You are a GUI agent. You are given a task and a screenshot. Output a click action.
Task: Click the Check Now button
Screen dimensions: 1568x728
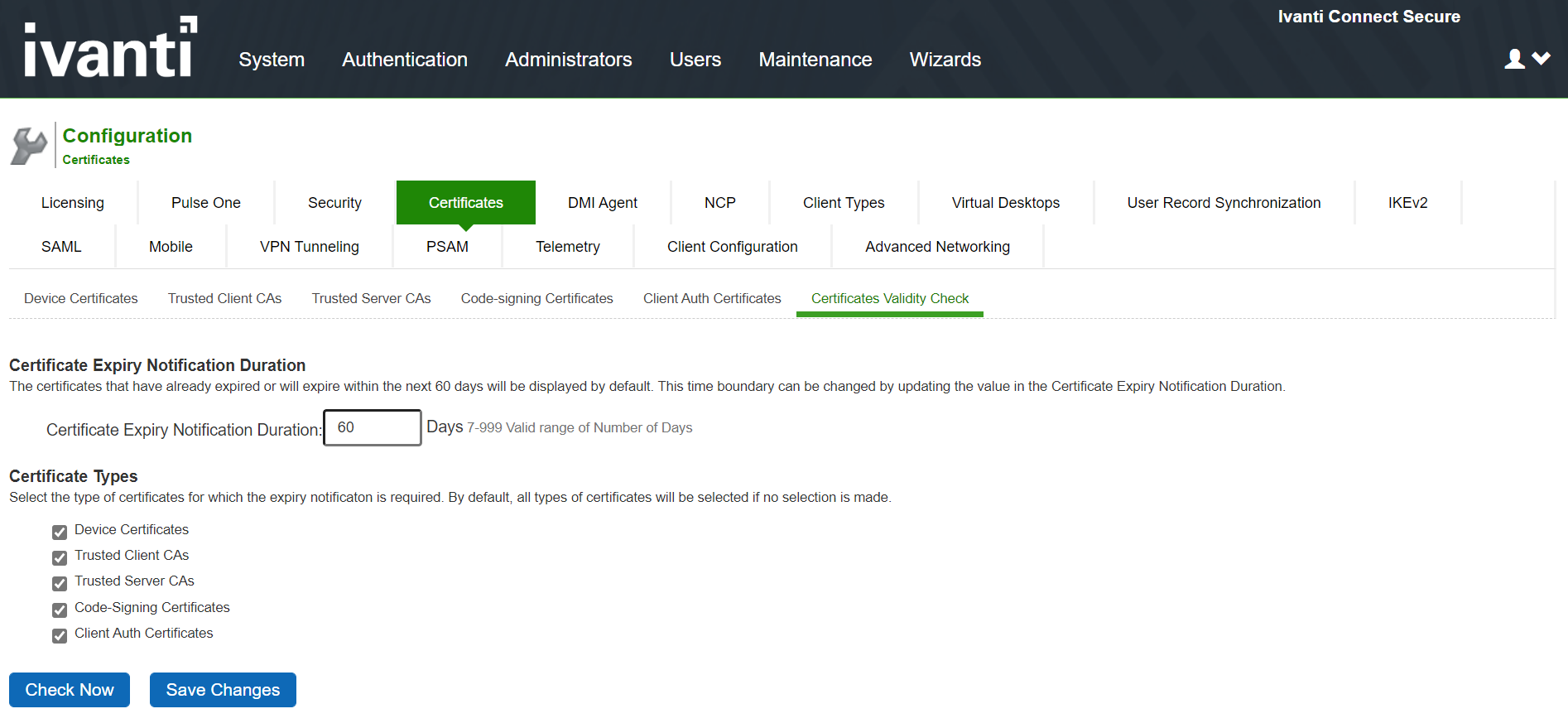70,690
